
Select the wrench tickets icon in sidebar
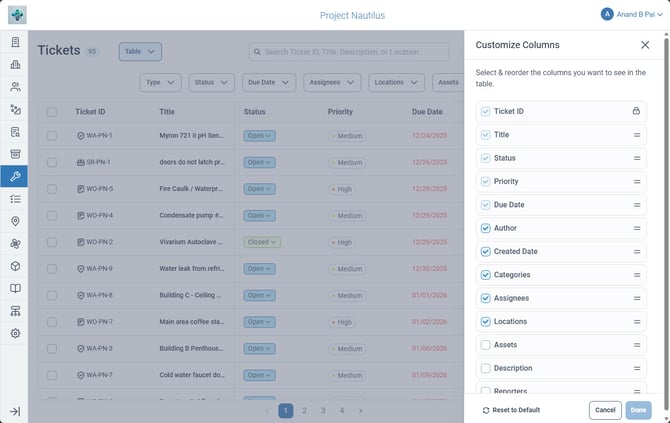click(14, 176)
